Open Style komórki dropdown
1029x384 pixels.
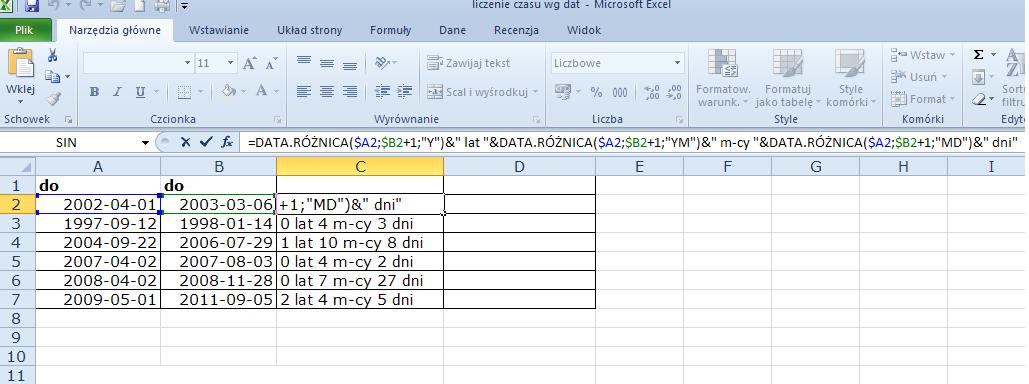850,77
